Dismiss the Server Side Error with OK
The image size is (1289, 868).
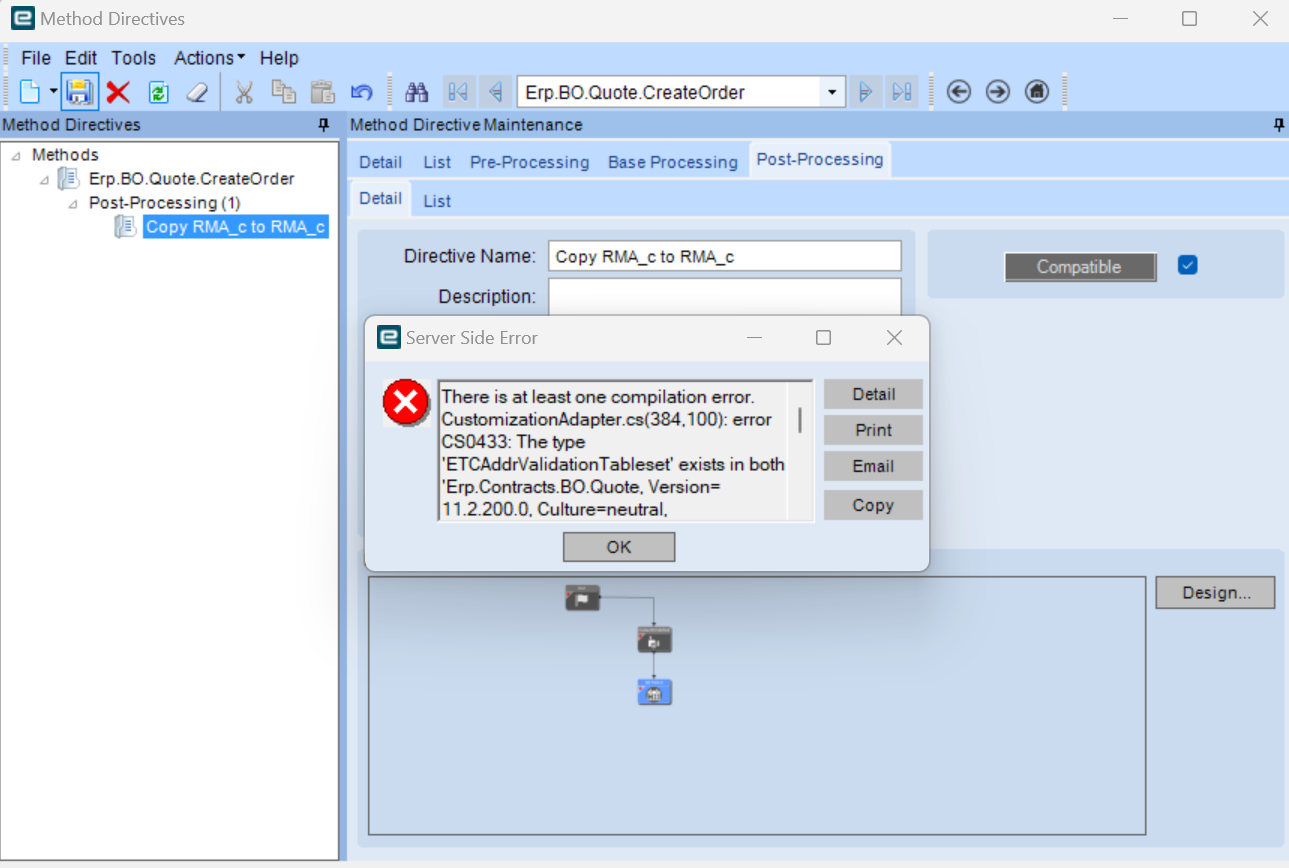618,546
